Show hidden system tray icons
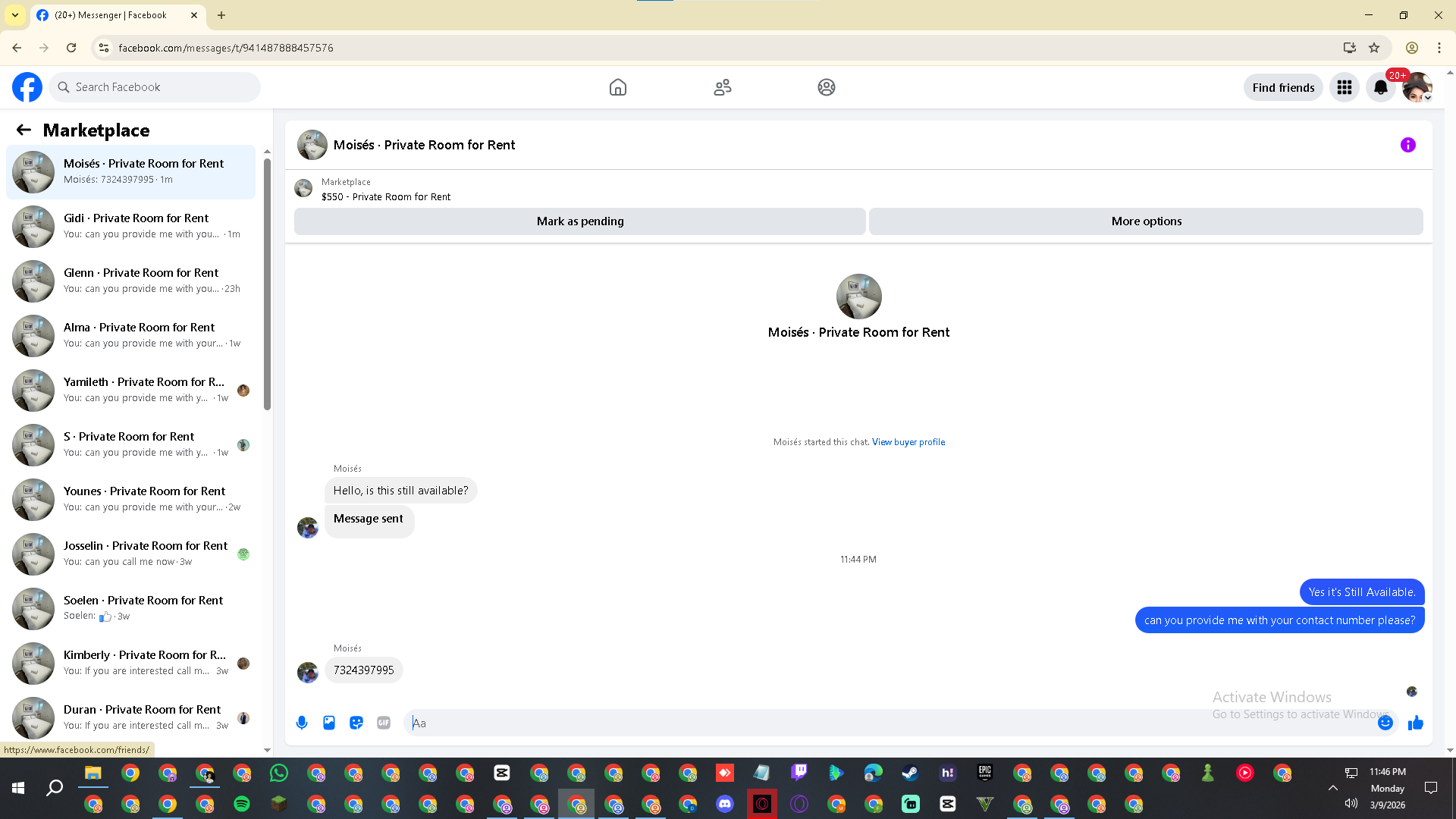 coord(1332,788)
